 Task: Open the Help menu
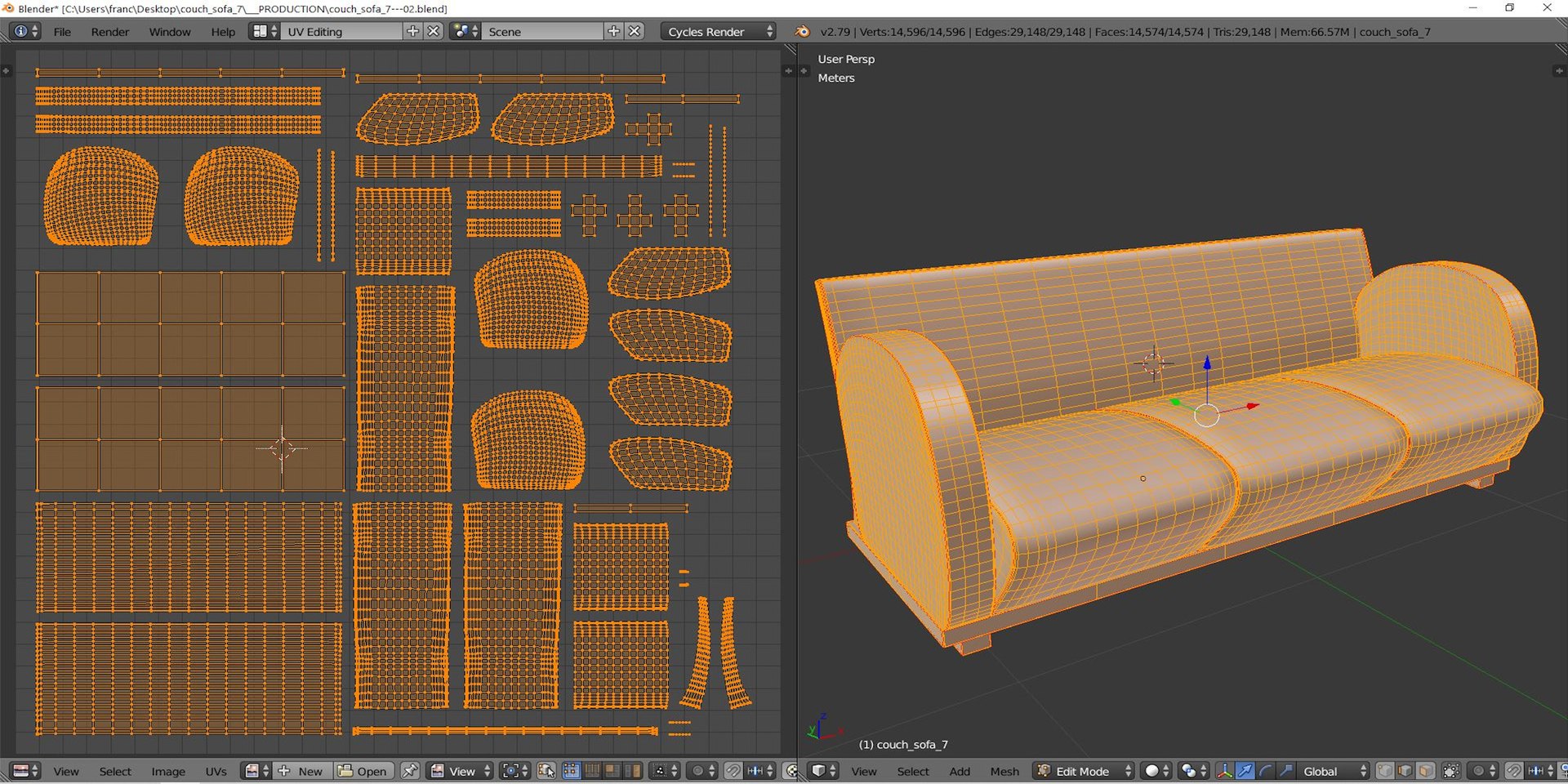point(223,32)
